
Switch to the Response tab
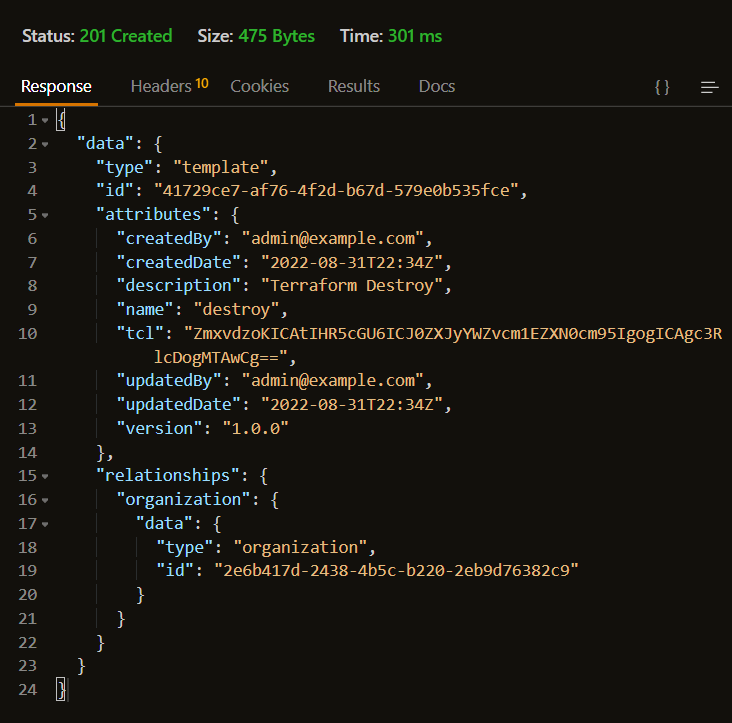tap(56, 86)
